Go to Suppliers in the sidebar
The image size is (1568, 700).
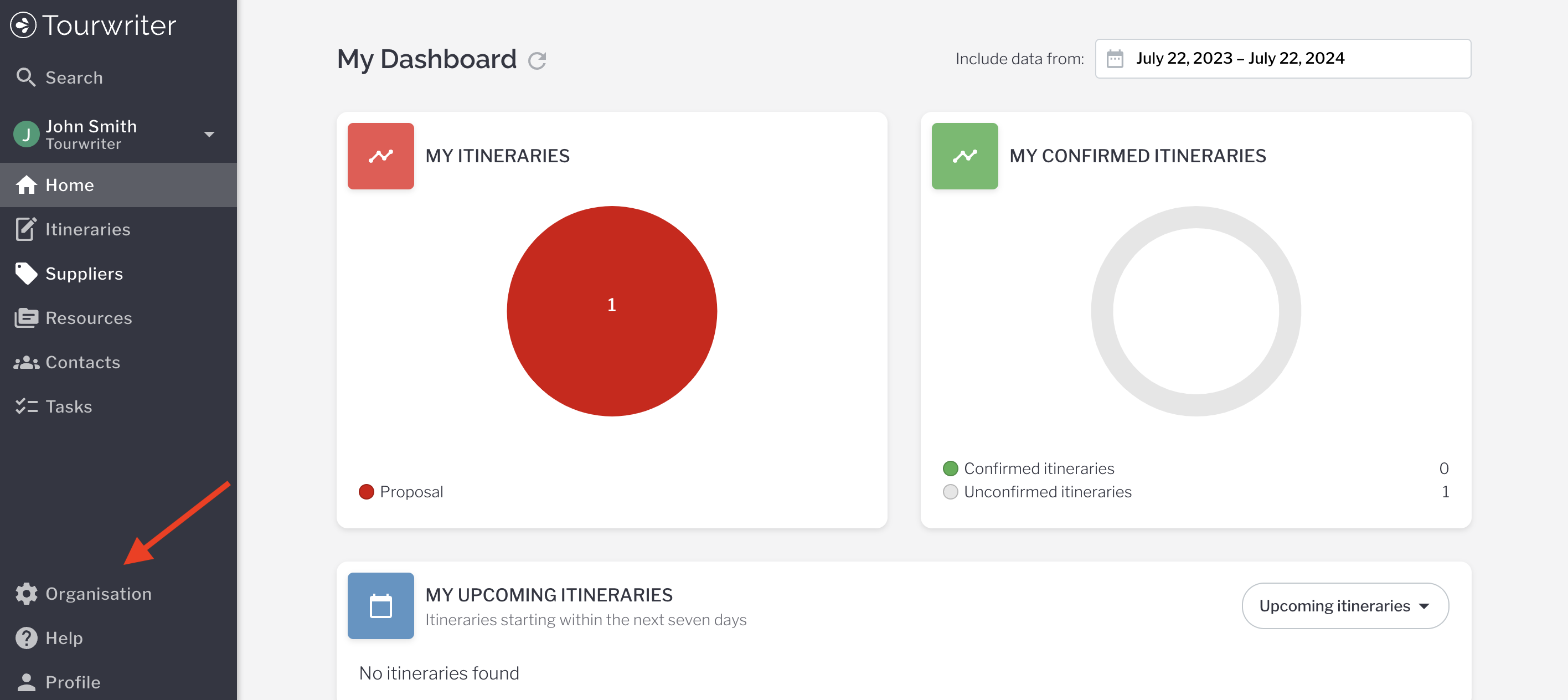click(x=84, y=274)
